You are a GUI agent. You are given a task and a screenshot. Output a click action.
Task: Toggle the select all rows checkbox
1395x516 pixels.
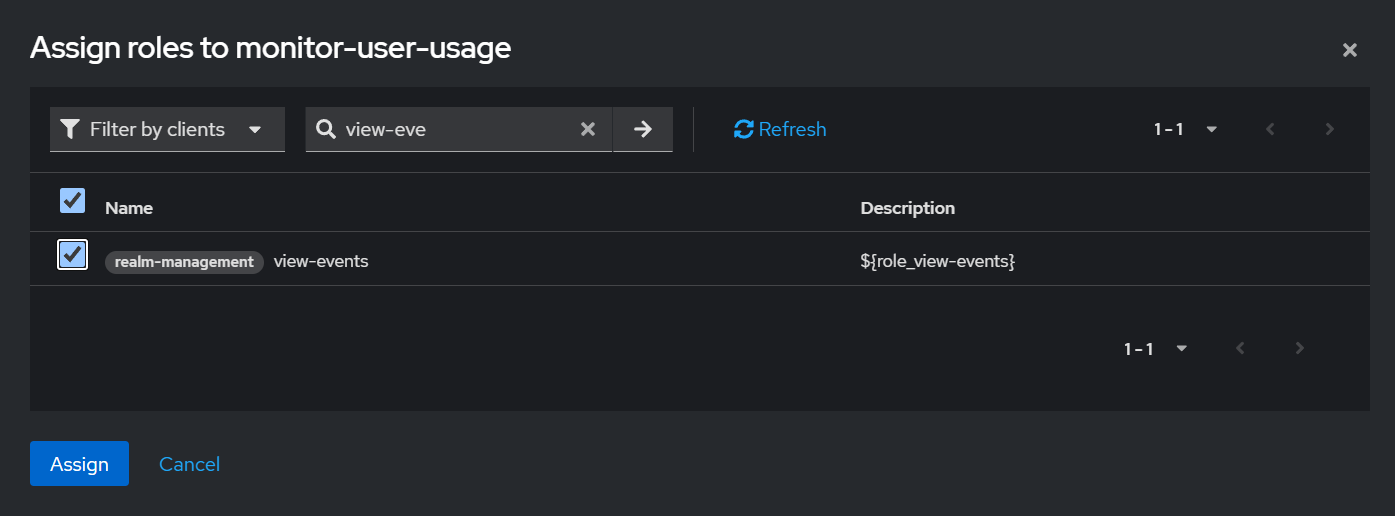(72, 200)
